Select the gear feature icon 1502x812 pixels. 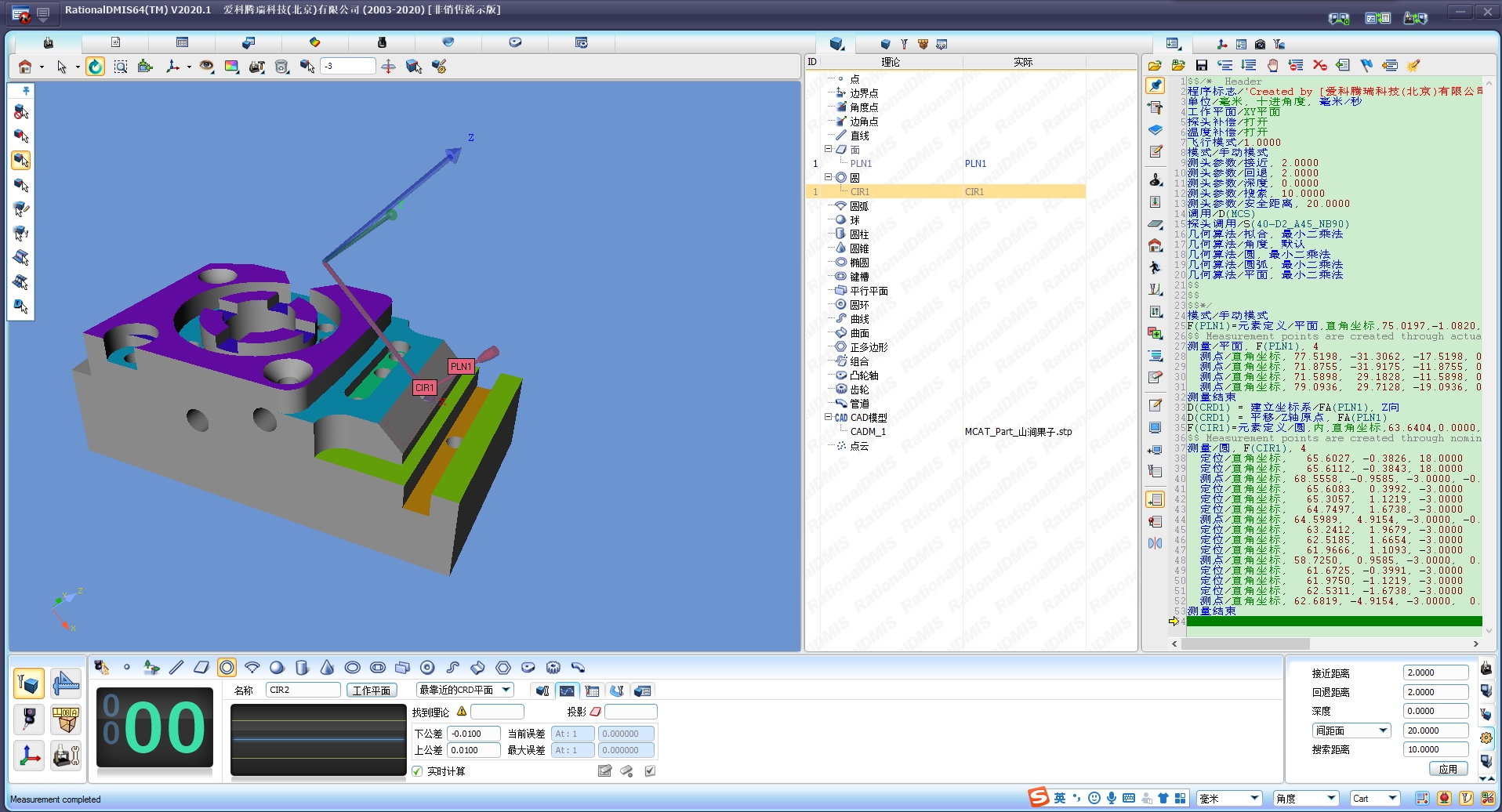553,668
